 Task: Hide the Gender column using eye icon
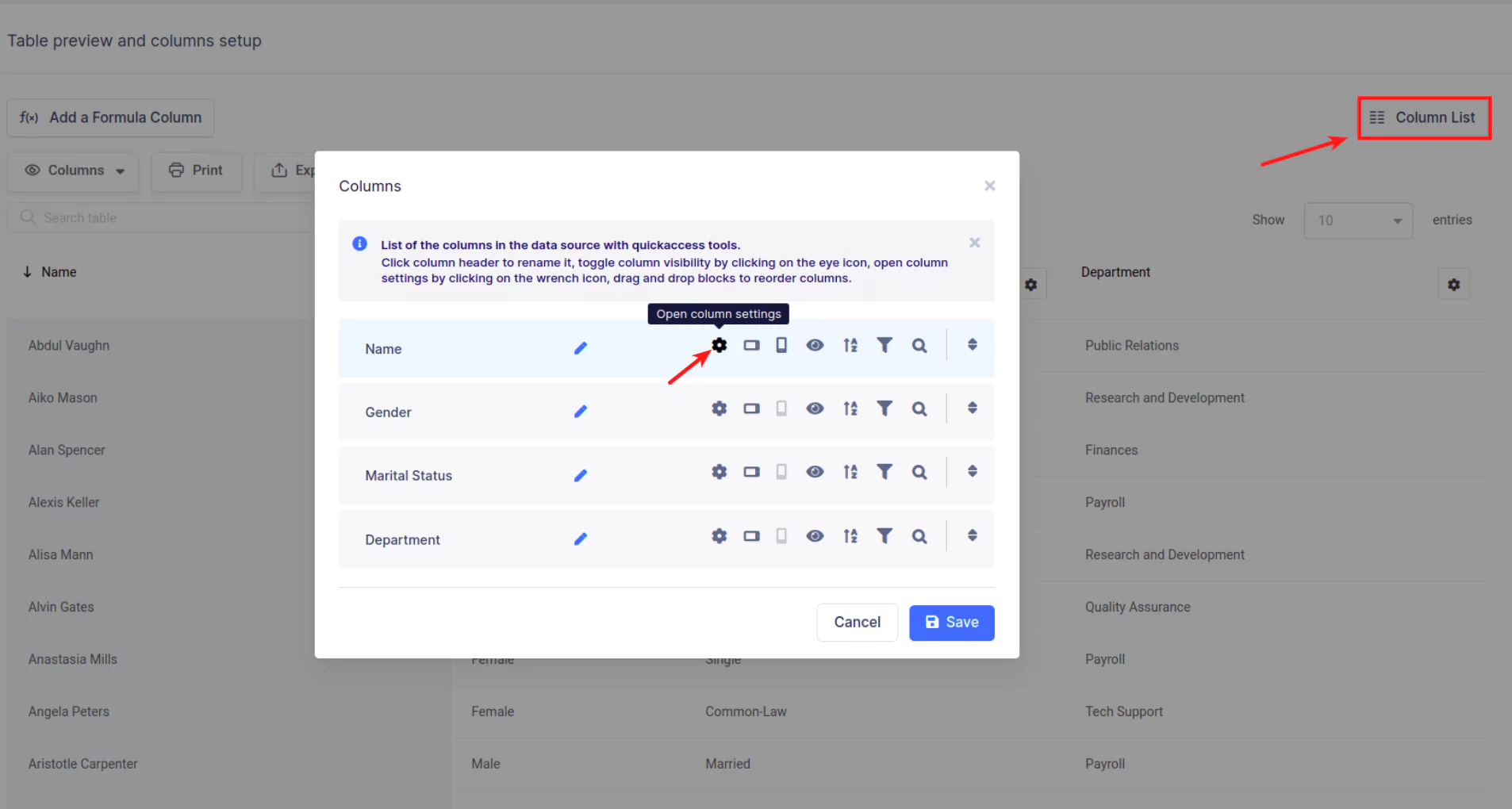[815, 408]
